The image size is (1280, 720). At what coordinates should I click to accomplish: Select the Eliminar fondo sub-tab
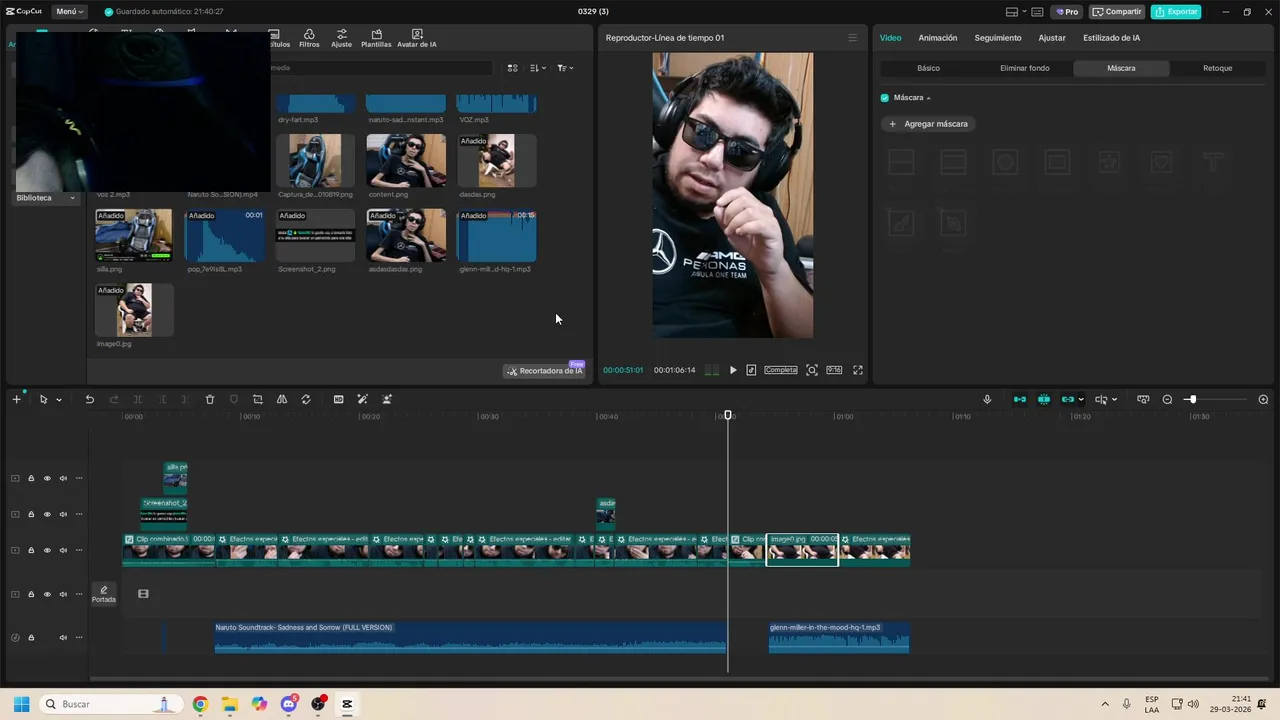1025,68
